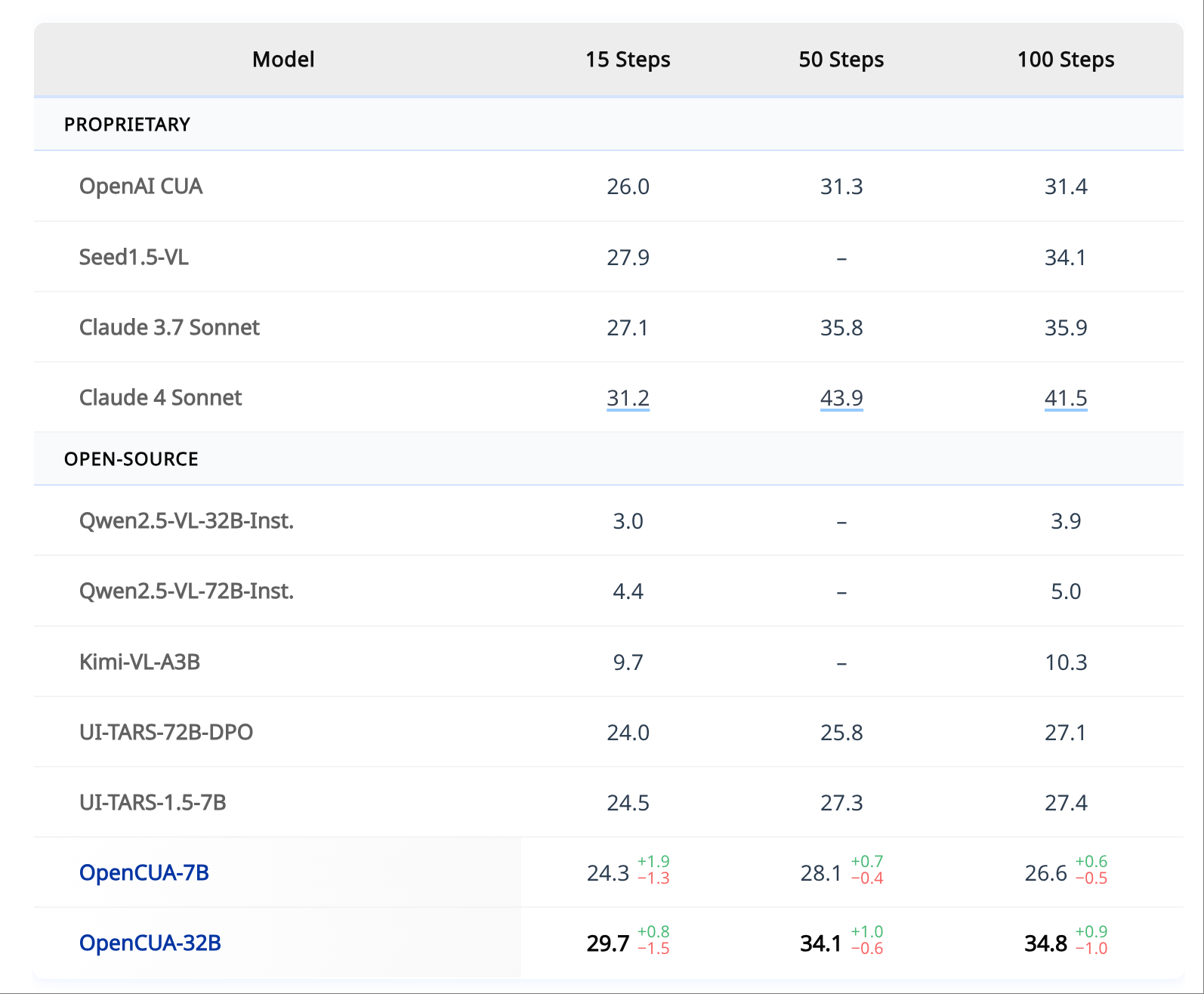Click OpenCUA-32B's bold 34.8 score
Viewport: 1204px width, 994px height.
click(x=1045, y=943)
